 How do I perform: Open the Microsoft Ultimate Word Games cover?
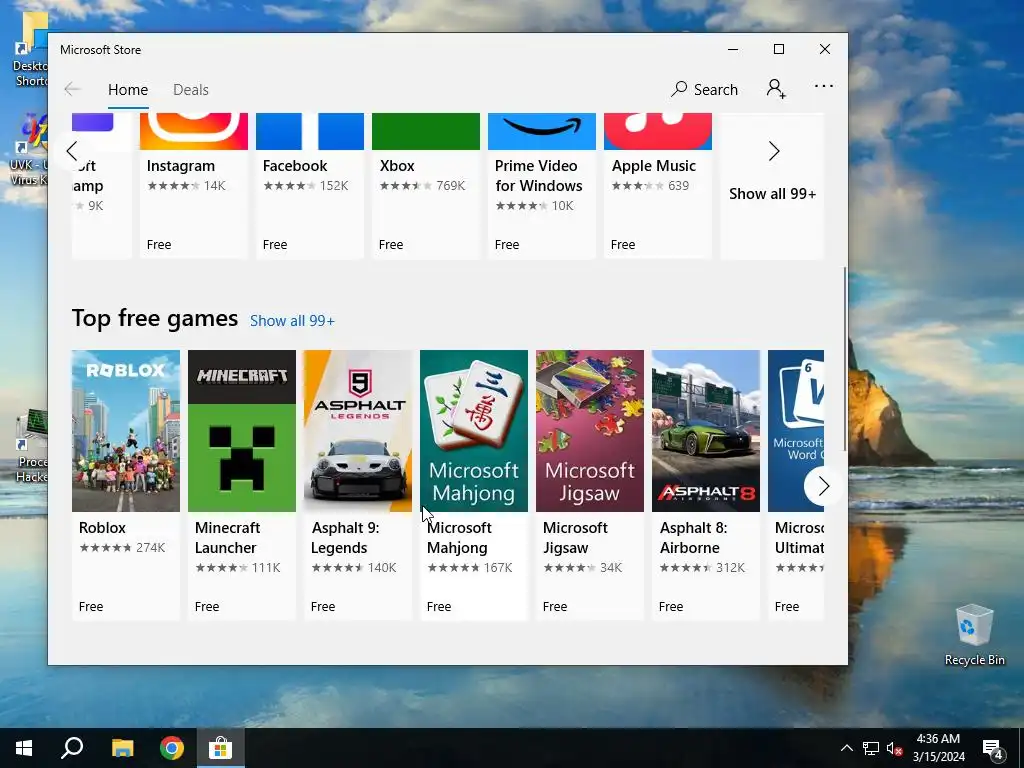pos(795,418)
